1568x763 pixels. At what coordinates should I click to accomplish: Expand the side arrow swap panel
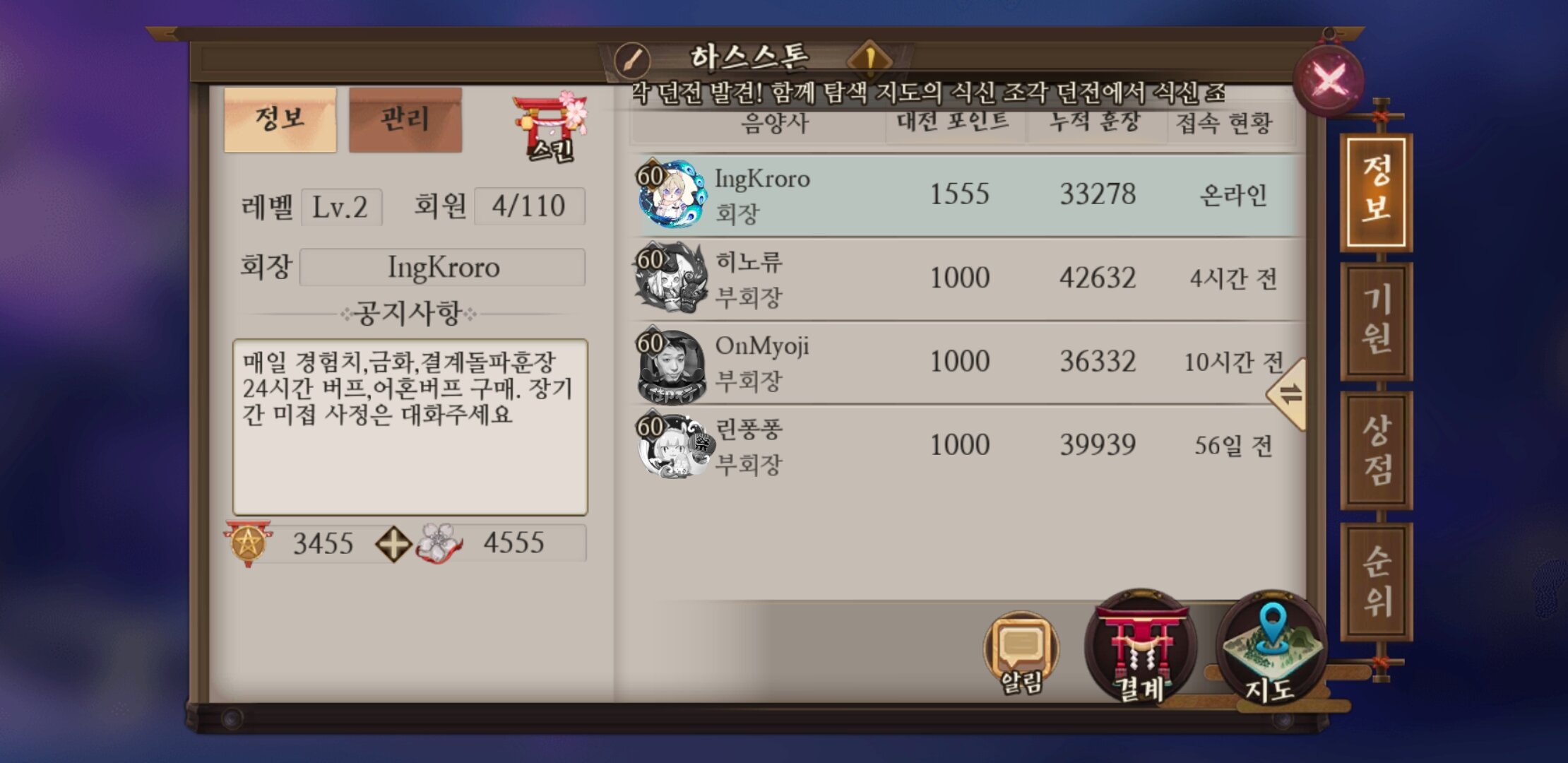point(1287,394)
